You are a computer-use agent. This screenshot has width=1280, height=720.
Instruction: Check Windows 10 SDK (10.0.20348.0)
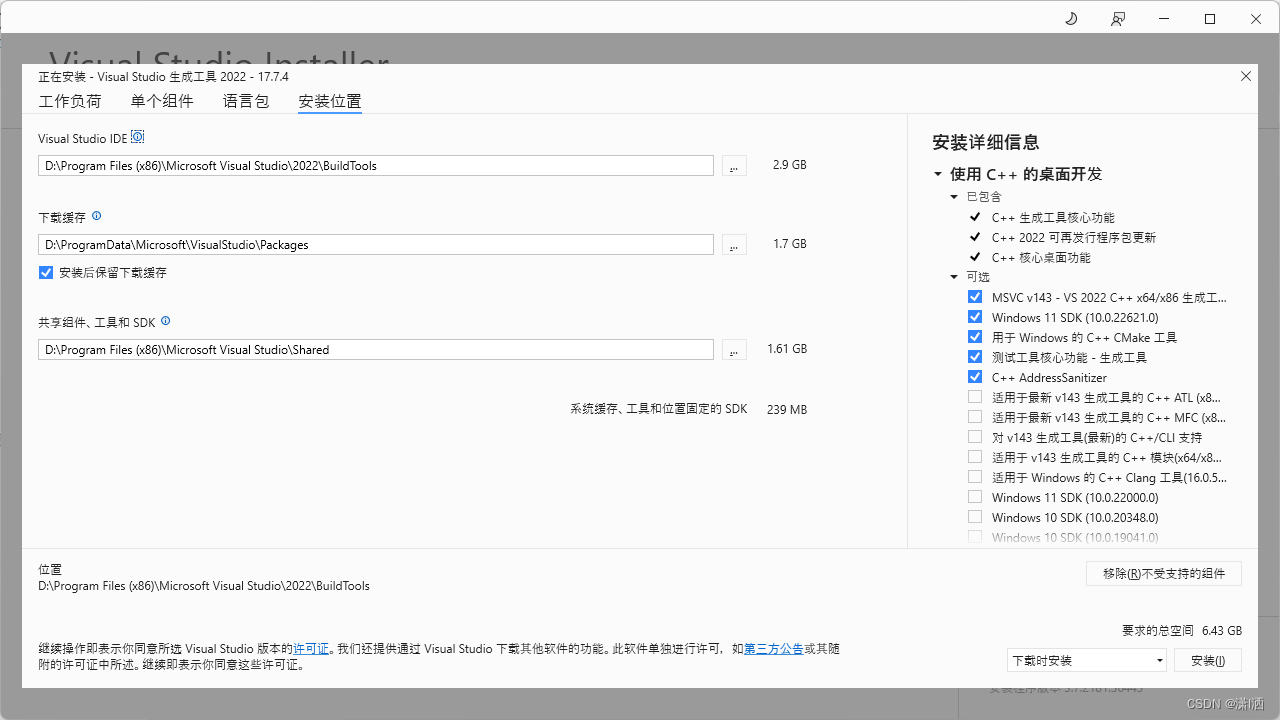(975, 517)
